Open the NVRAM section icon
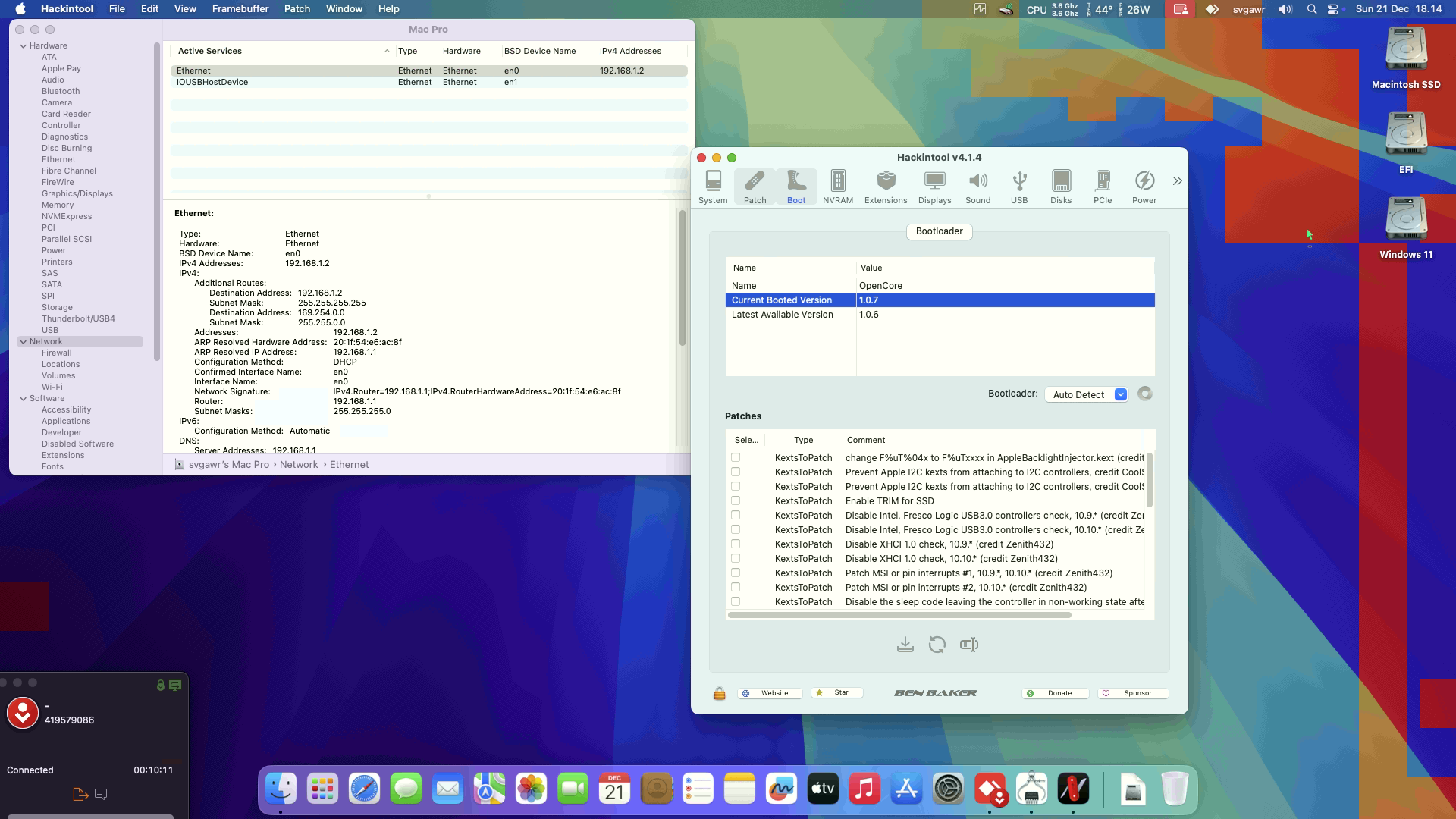The image size is (1456, 819). (838, 187)
